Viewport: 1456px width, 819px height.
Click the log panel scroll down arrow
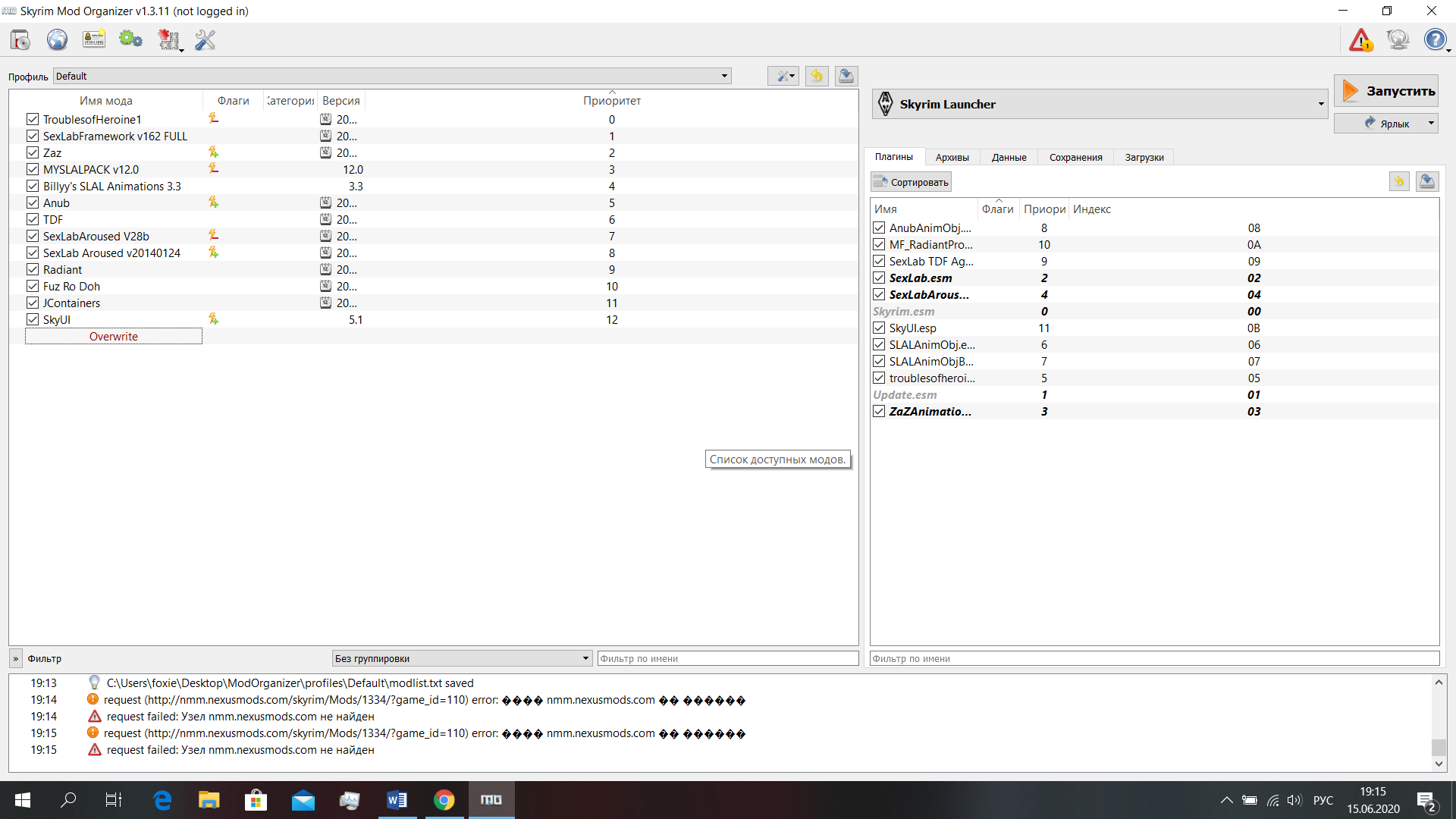1439,764
